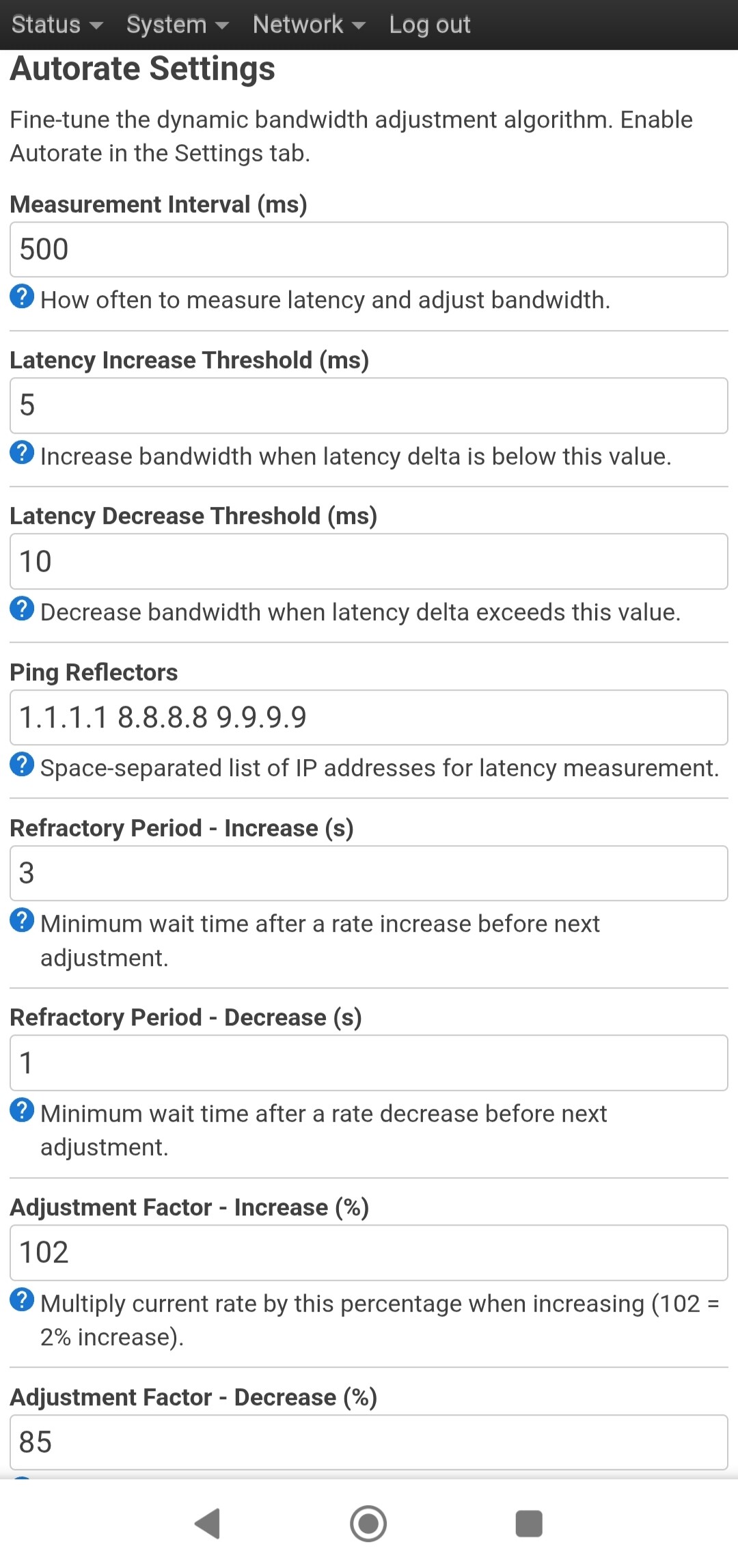Click the Latency Decrease Threshold input
The image size is (738, 1568).
pyautogui.click(x=369, y=561)
